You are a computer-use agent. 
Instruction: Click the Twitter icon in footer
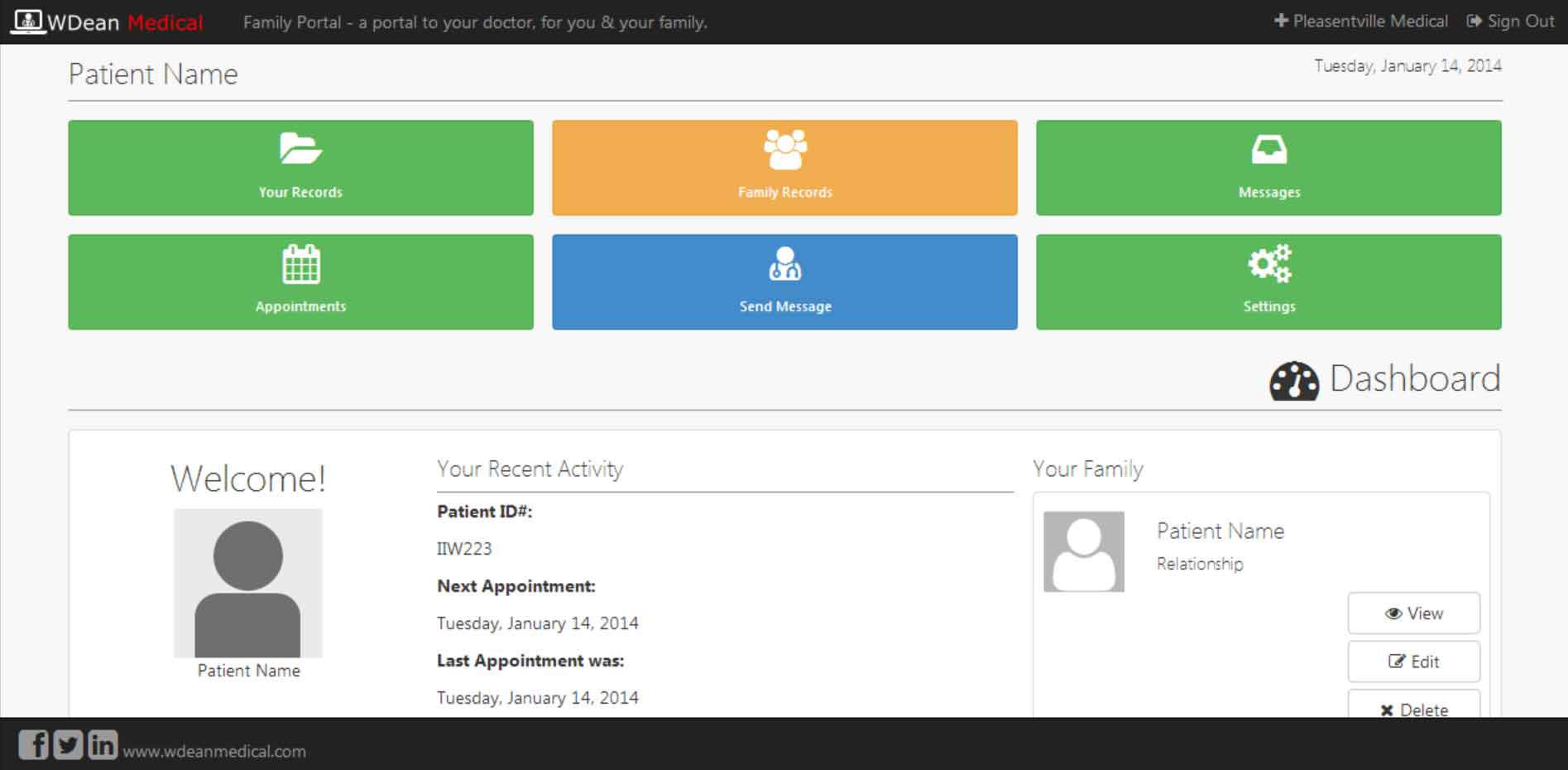[x=68, y=744]
